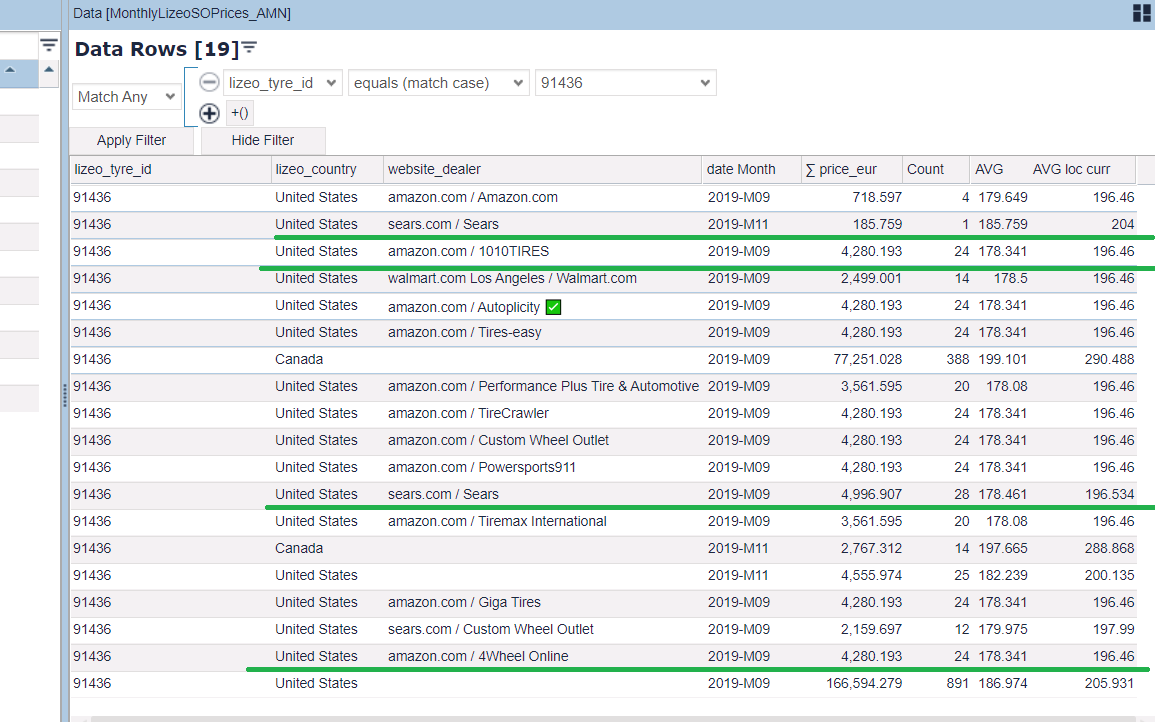
Task: Open the lizeo_tyre_id field dropdown
Action: tap(283, 83)
